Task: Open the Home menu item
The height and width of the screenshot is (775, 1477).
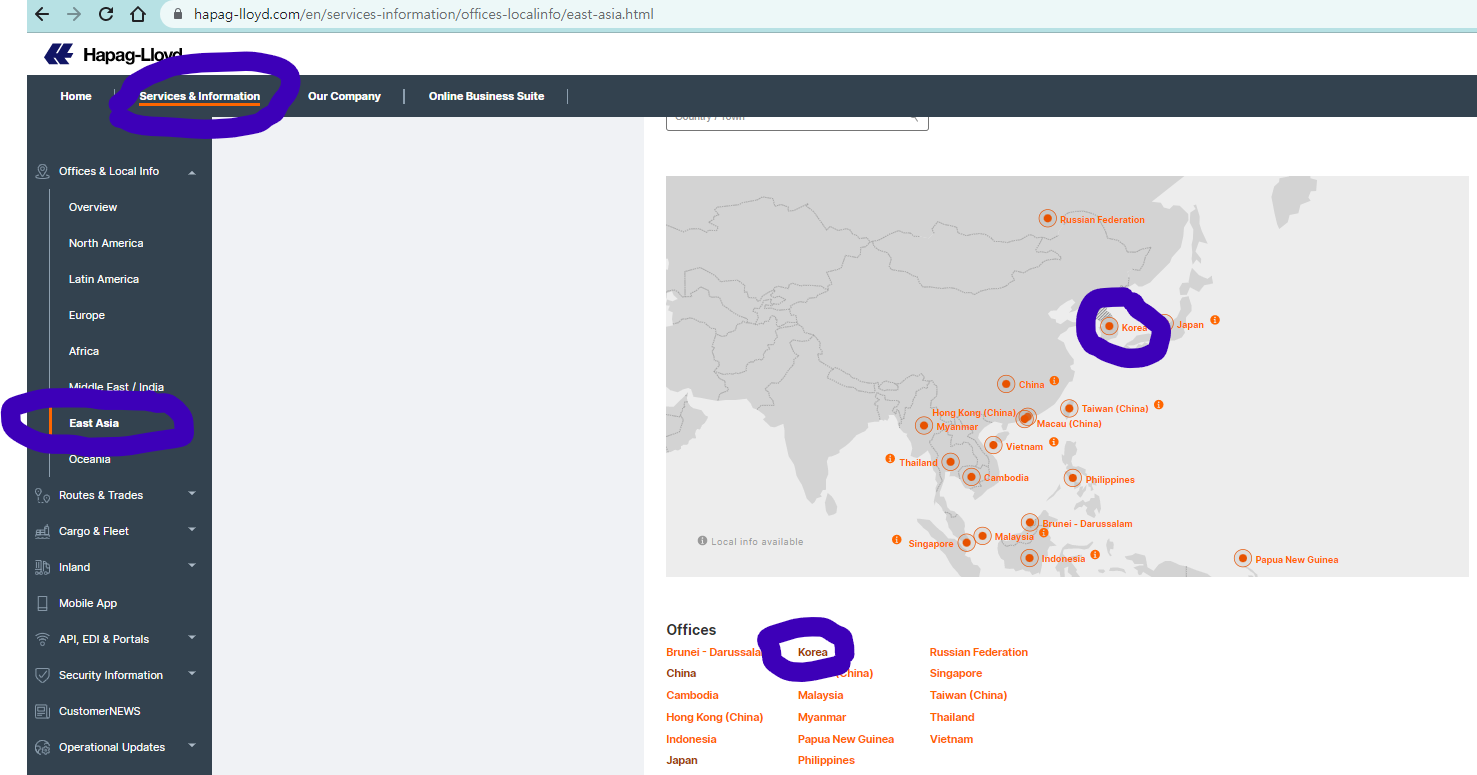Action: pos(76,96)
